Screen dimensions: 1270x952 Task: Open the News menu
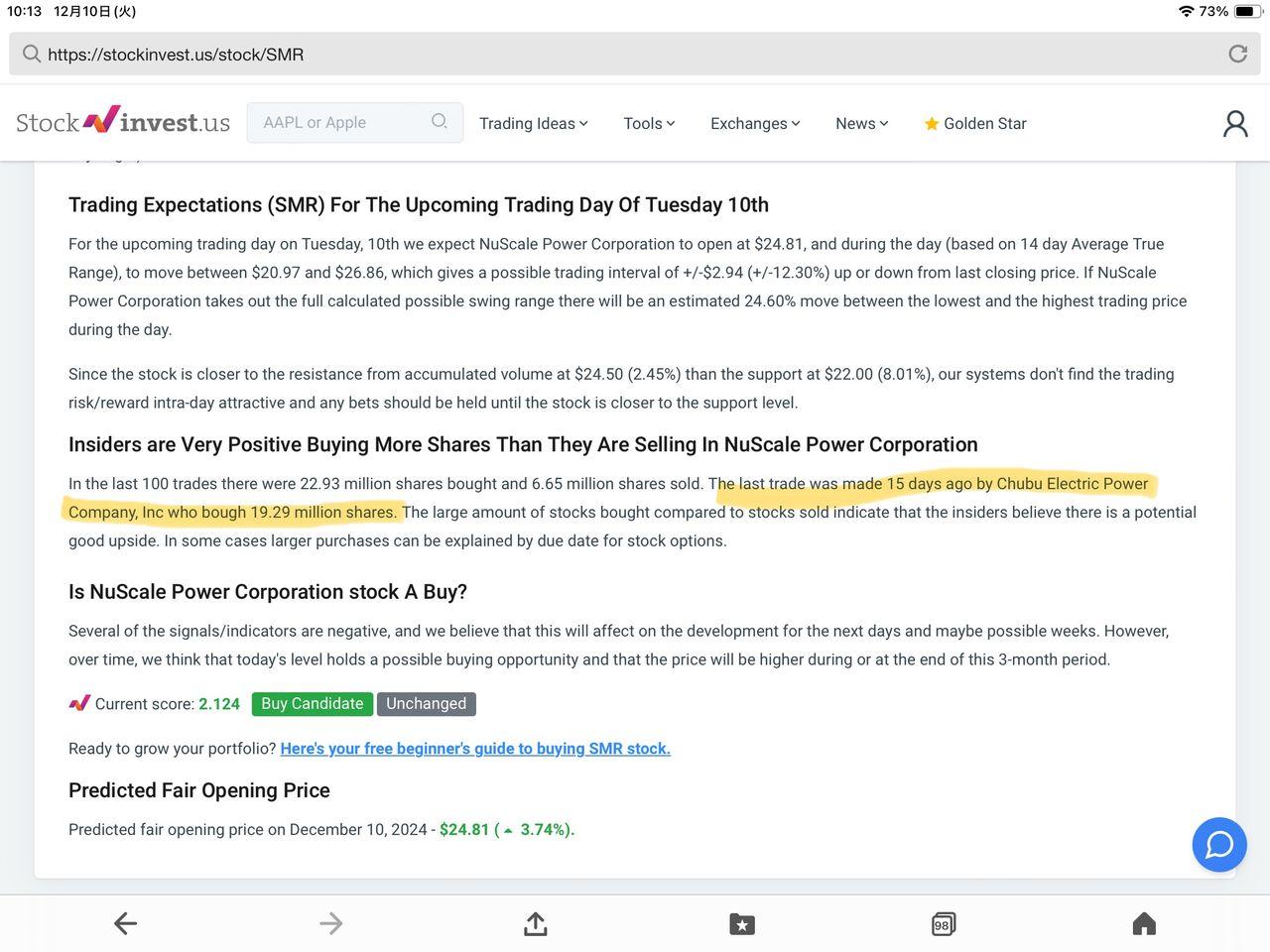[x=861, y=123]
